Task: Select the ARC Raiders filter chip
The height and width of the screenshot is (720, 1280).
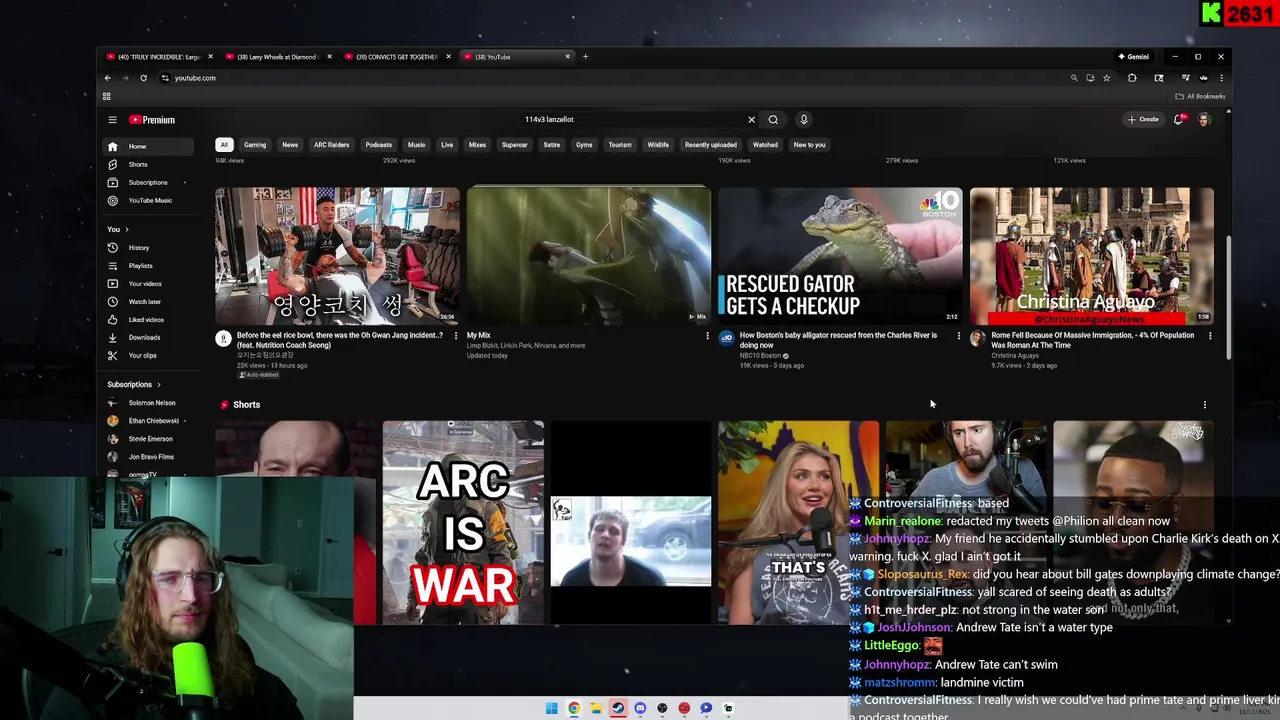Action: (331, 145)
